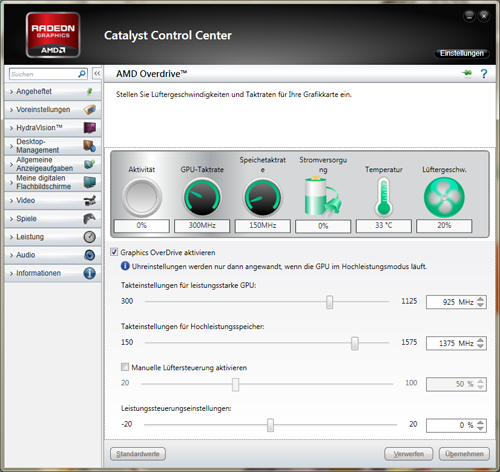This screenshot has width=500, height=472.
Task: Click the search magnifier icon
Action: point(81,74)
